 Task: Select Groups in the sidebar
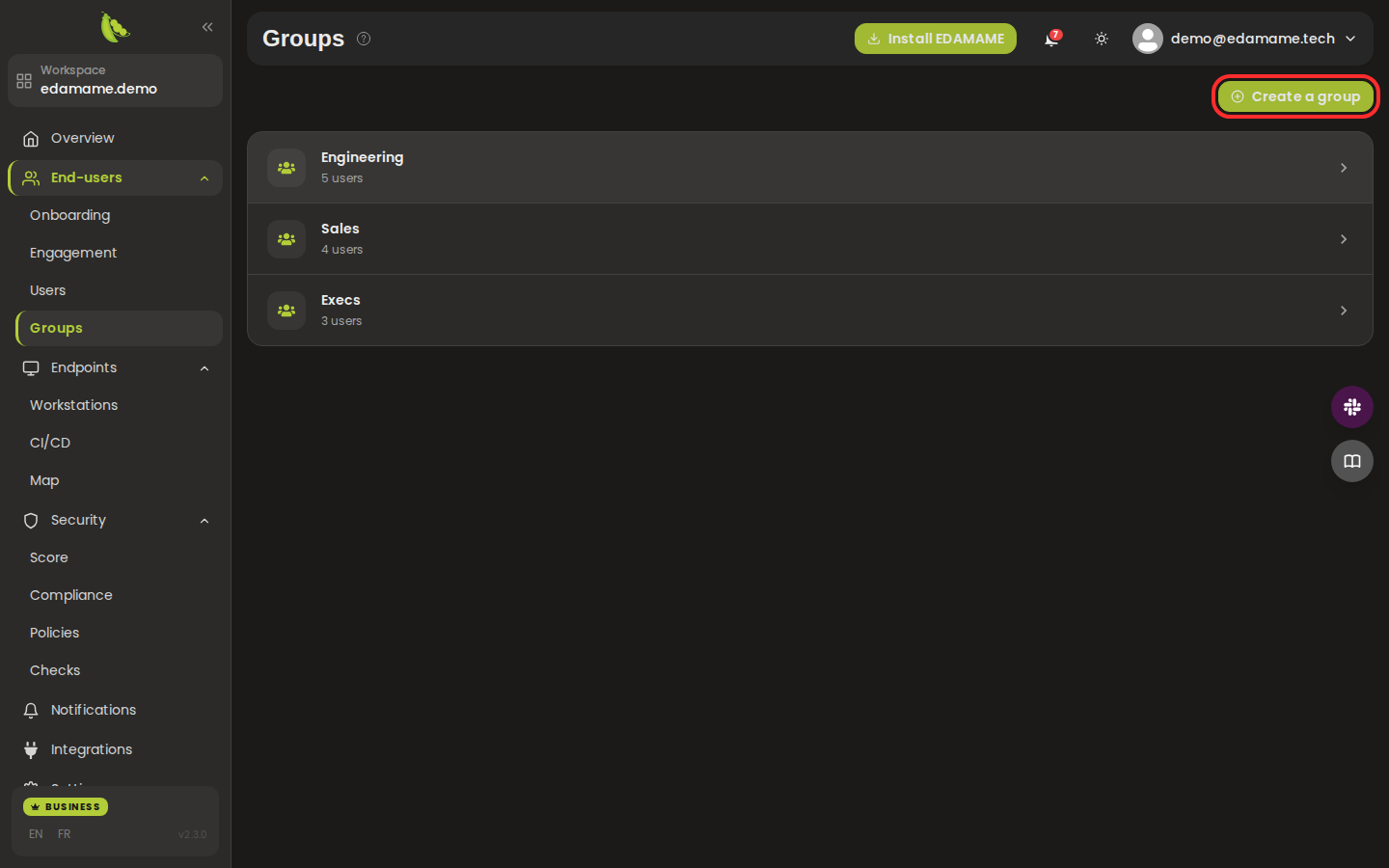point(119,328)
